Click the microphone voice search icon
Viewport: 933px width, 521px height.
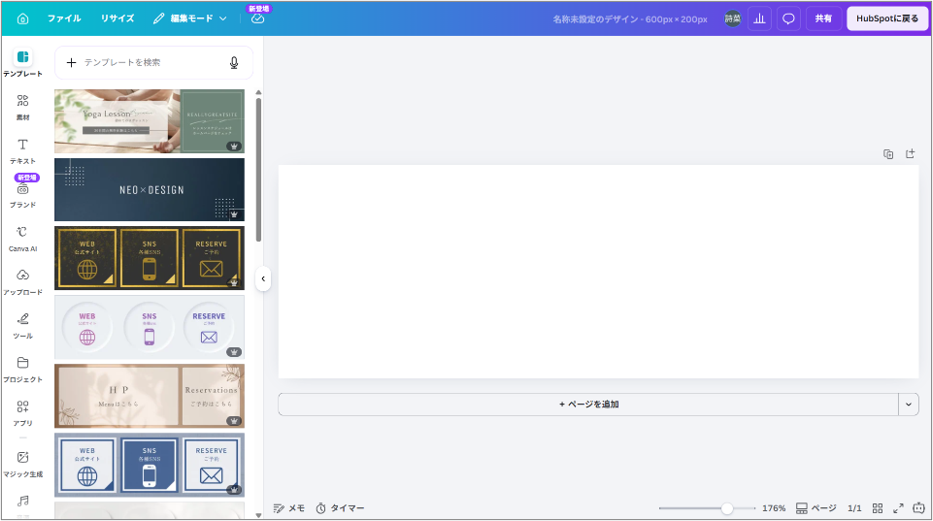pos(234,62)
